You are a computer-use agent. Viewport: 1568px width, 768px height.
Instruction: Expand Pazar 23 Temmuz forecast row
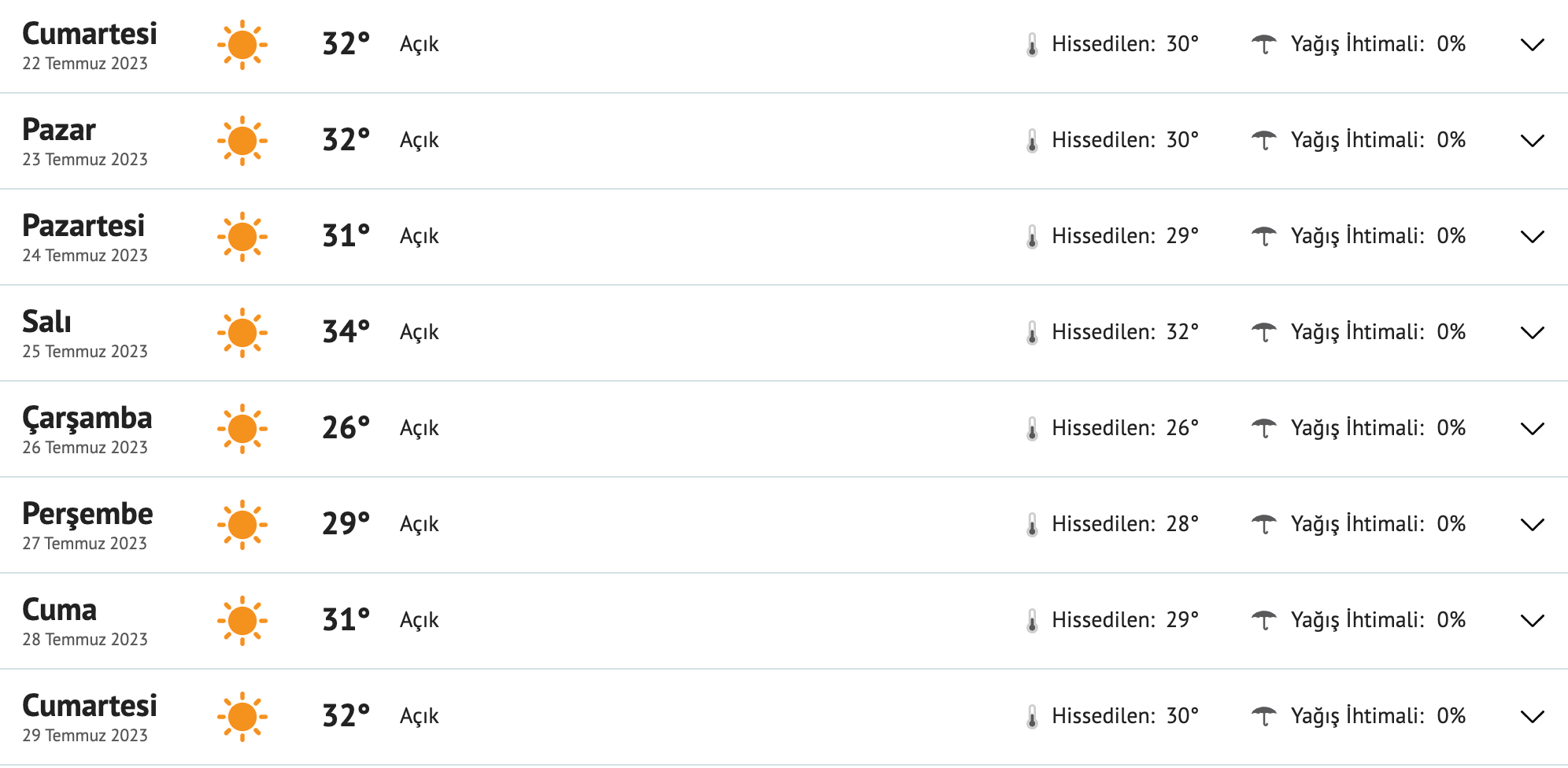(x=1532, y=141)
